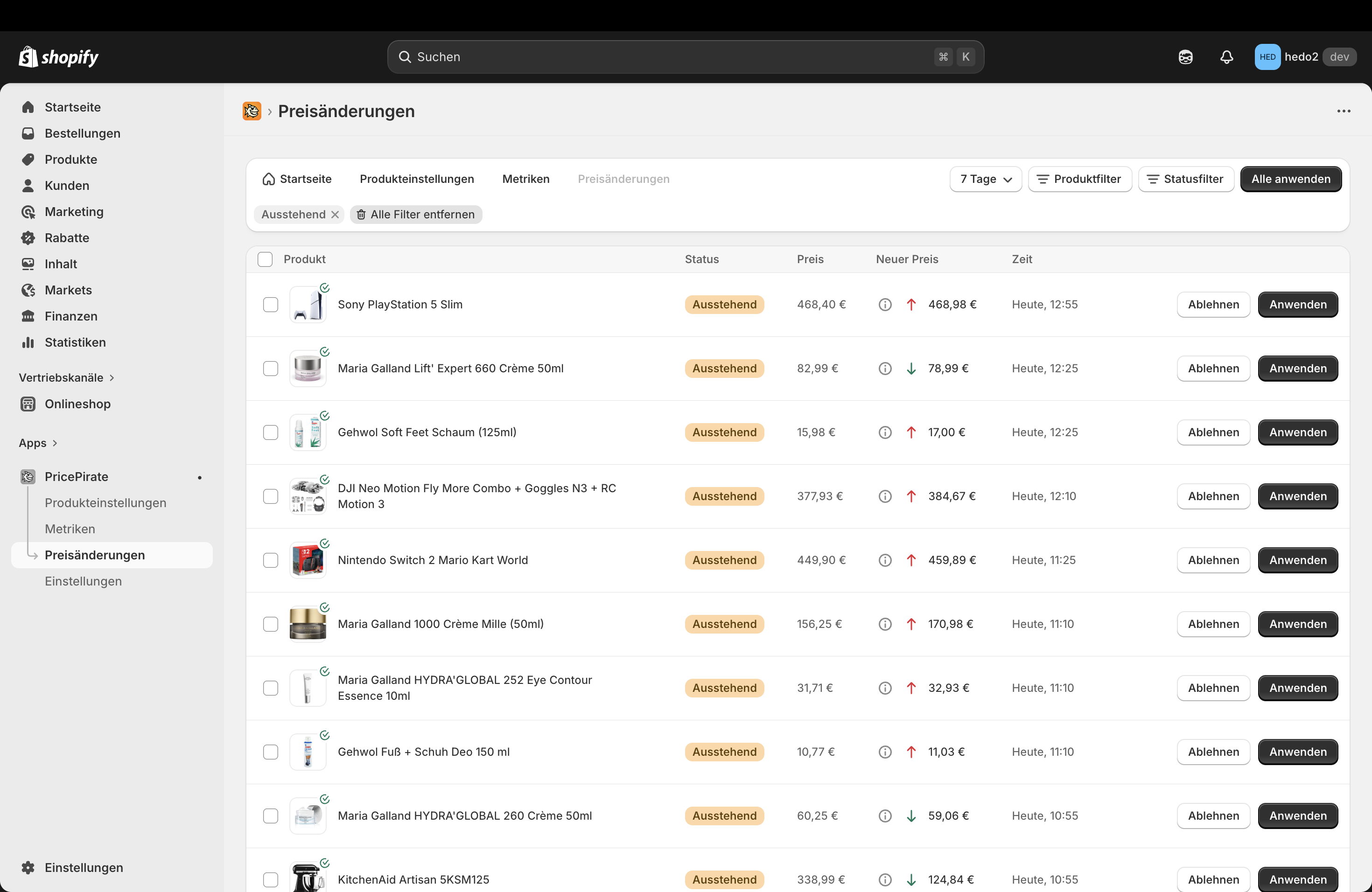Click the Alle anwenden button
1372x892 pixels.
coord(1290,179)
